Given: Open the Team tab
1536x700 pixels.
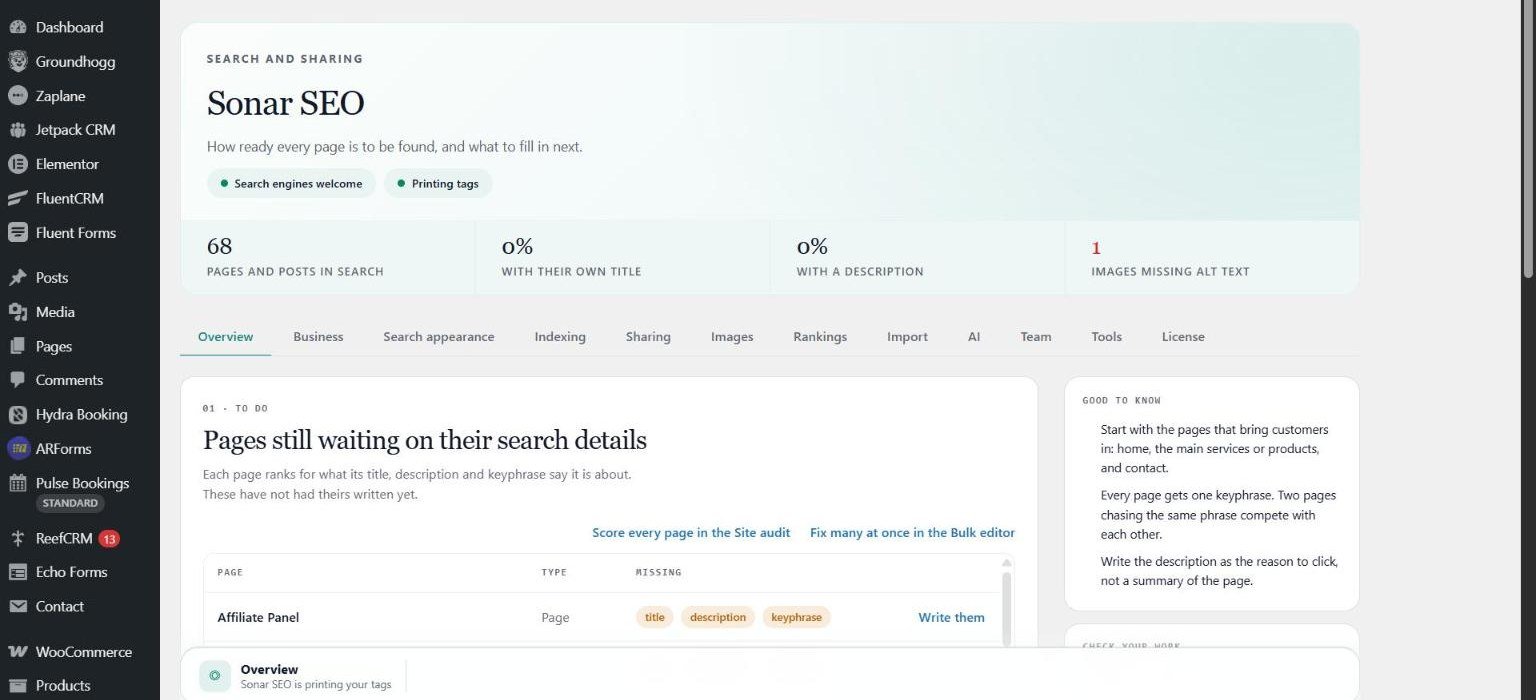Looking at the screenshot, I should click(x=1036, y=337).
